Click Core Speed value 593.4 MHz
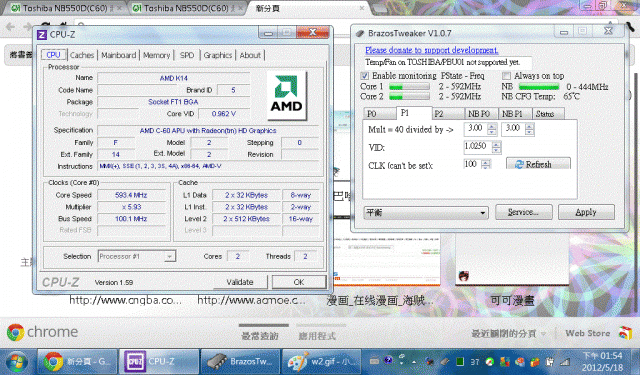This screenshot has width=640, height=375. [131, 195]
